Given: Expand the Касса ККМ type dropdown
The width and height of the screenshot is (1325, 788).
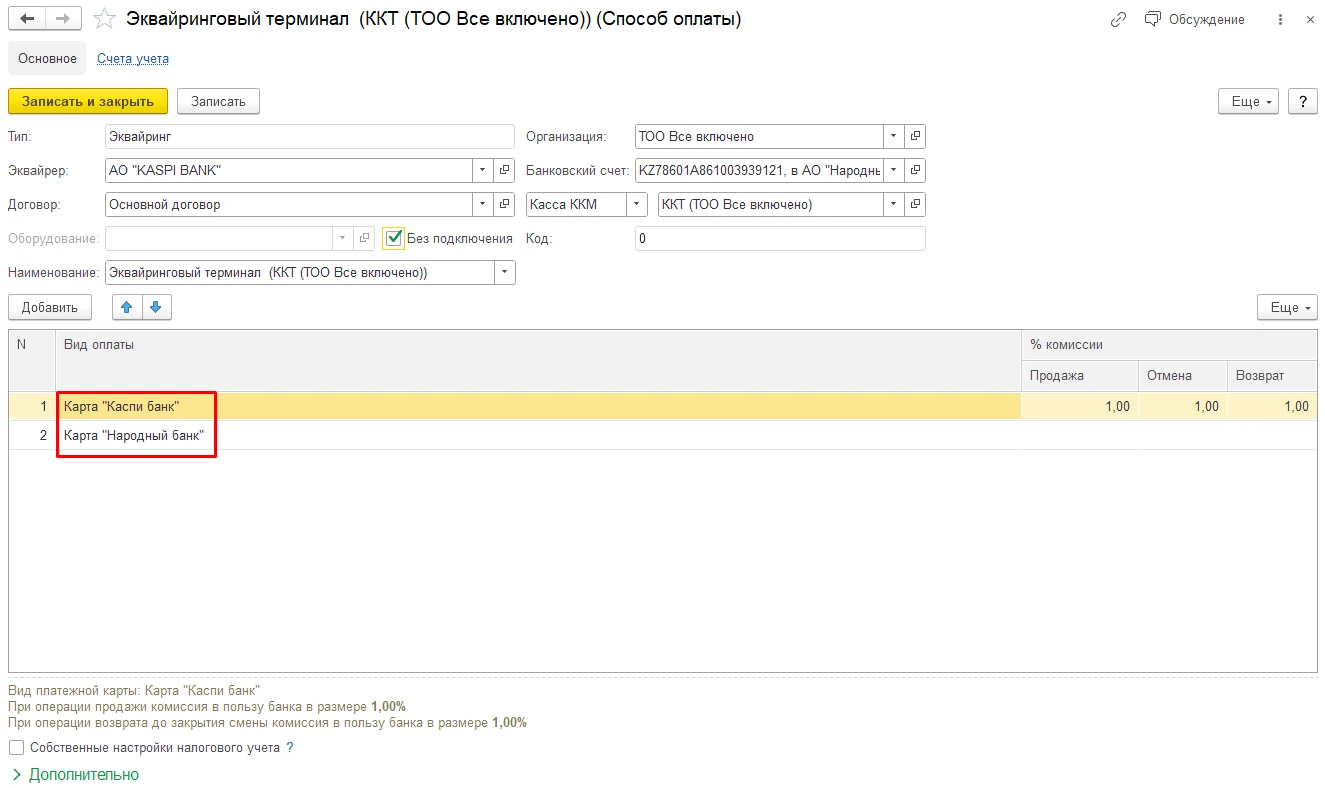Looking at the screenshot, I should coord(637,205).
